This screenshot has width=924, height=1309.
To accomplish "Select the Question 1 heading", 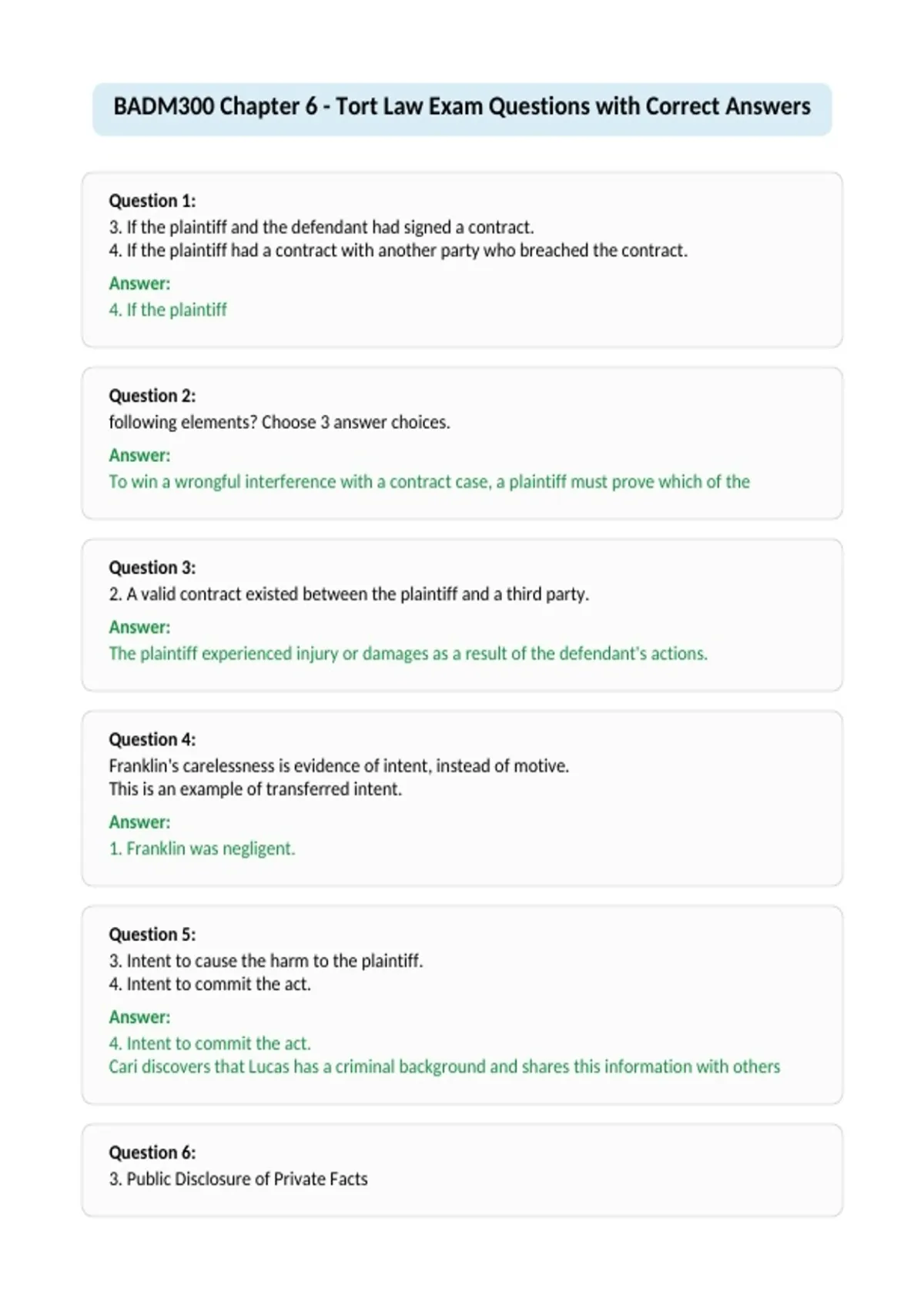I will (152, 201).
